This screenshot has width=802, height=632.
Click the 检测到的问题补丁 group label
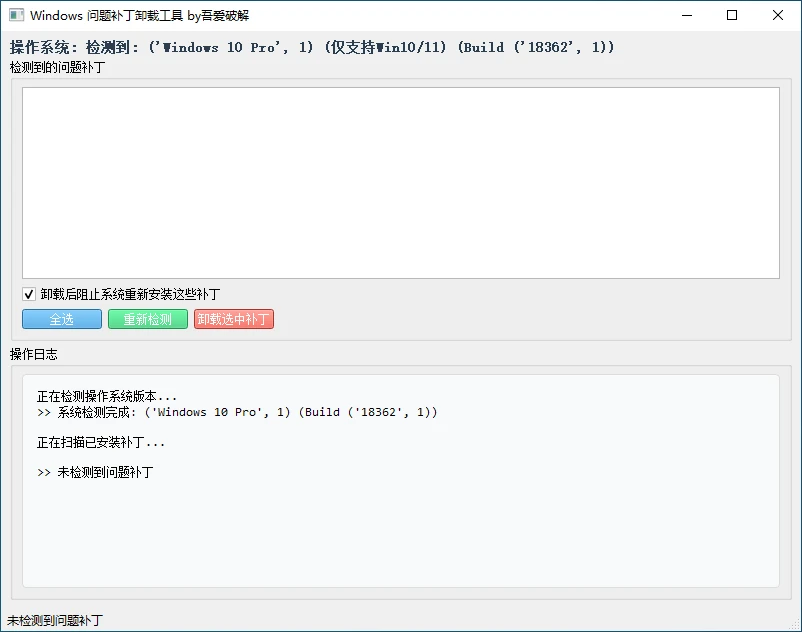click(x=57, y=68)
